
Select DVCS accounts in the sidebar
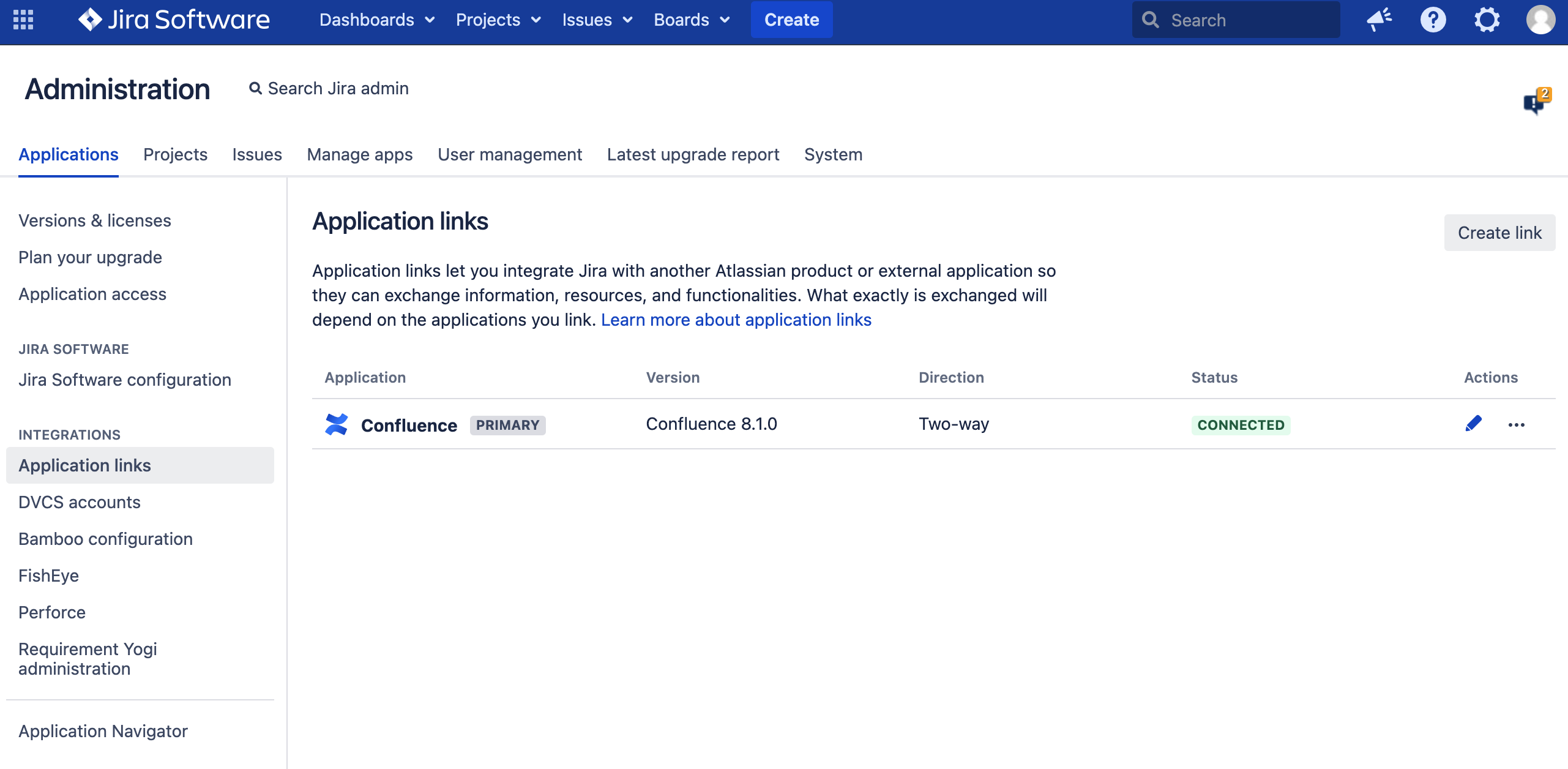click(80, 502)
